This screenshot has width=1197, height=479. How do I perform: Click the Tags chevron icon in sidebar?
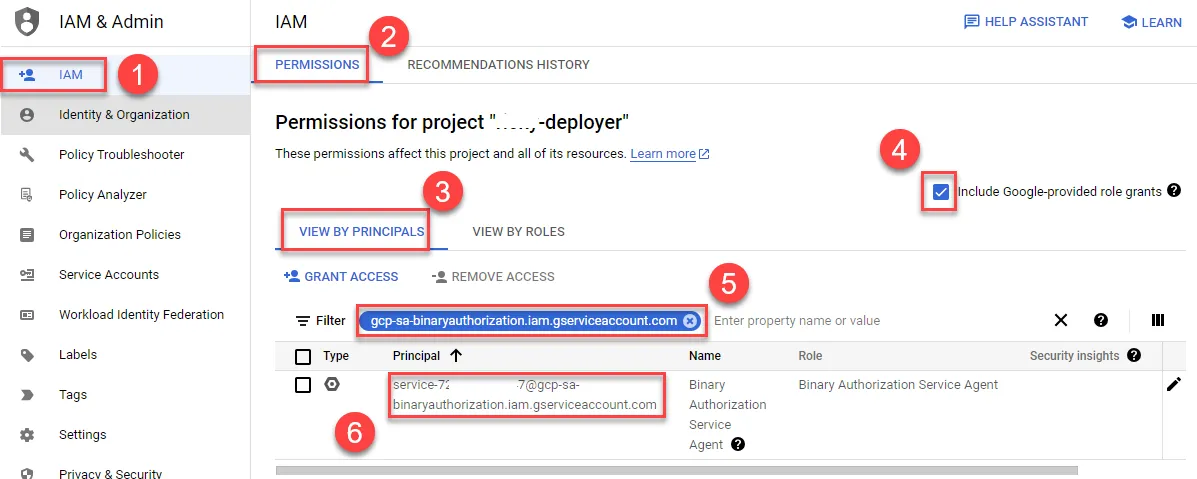point(27,395)
